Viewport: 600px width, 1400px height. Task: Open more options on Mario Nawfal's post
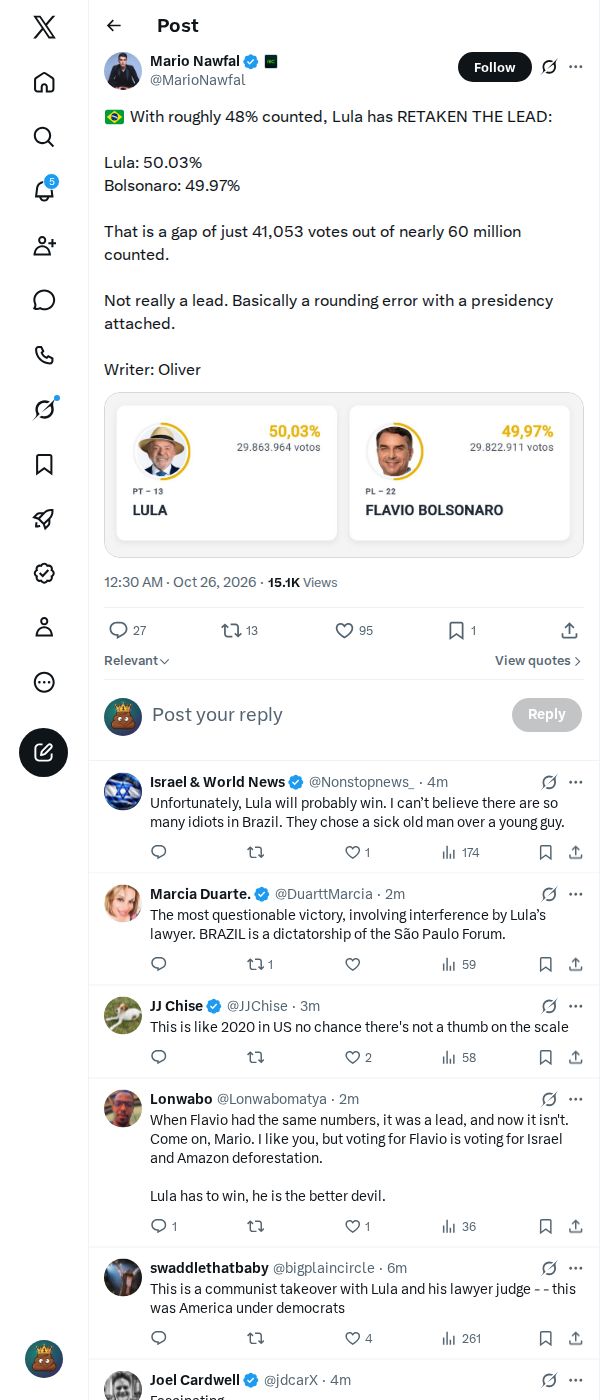pyautogui.click(x=575, y=67)
